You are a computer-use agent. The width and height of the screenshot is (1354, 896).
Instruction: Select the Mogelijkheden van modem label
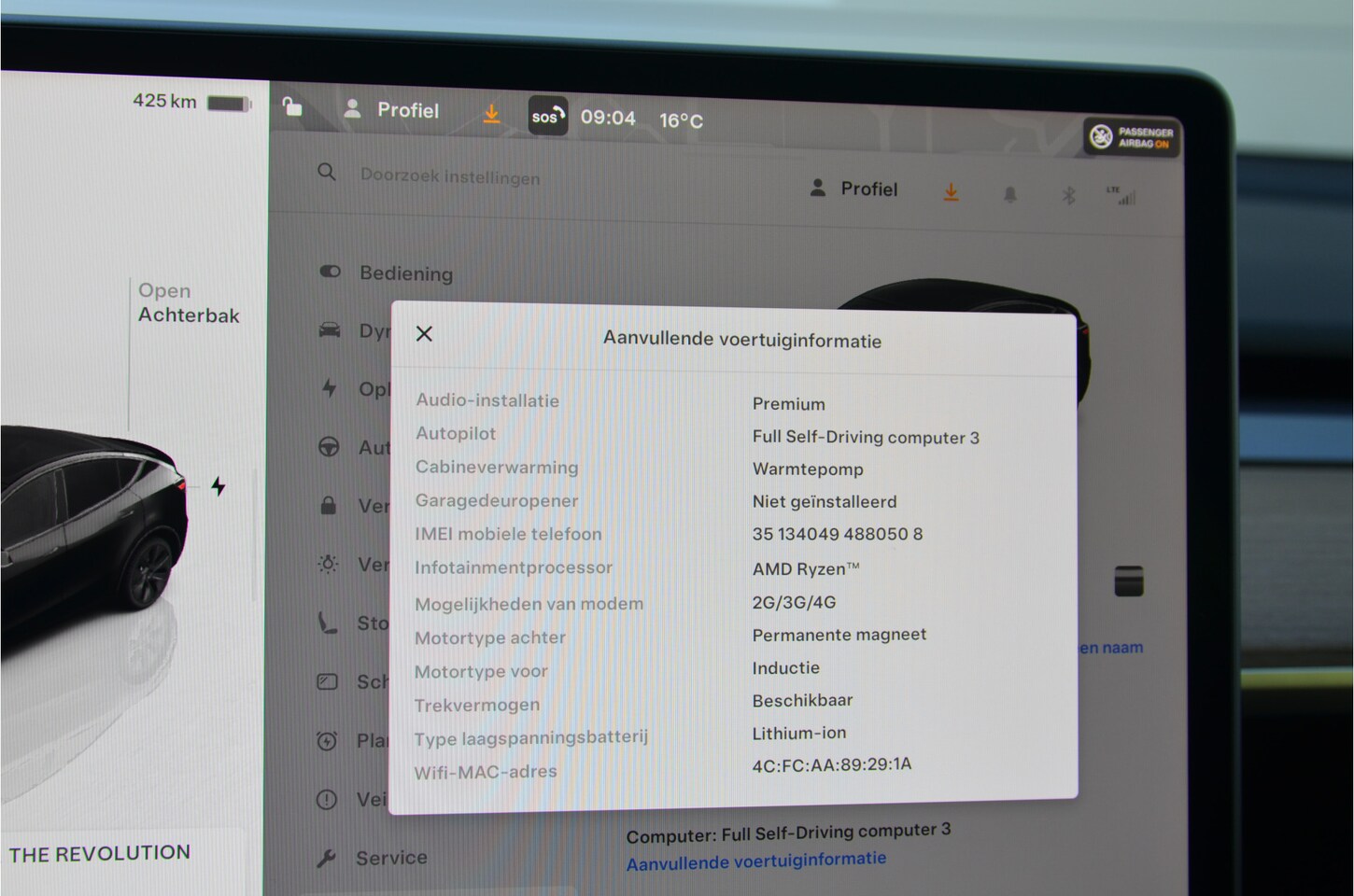point(529,604)
